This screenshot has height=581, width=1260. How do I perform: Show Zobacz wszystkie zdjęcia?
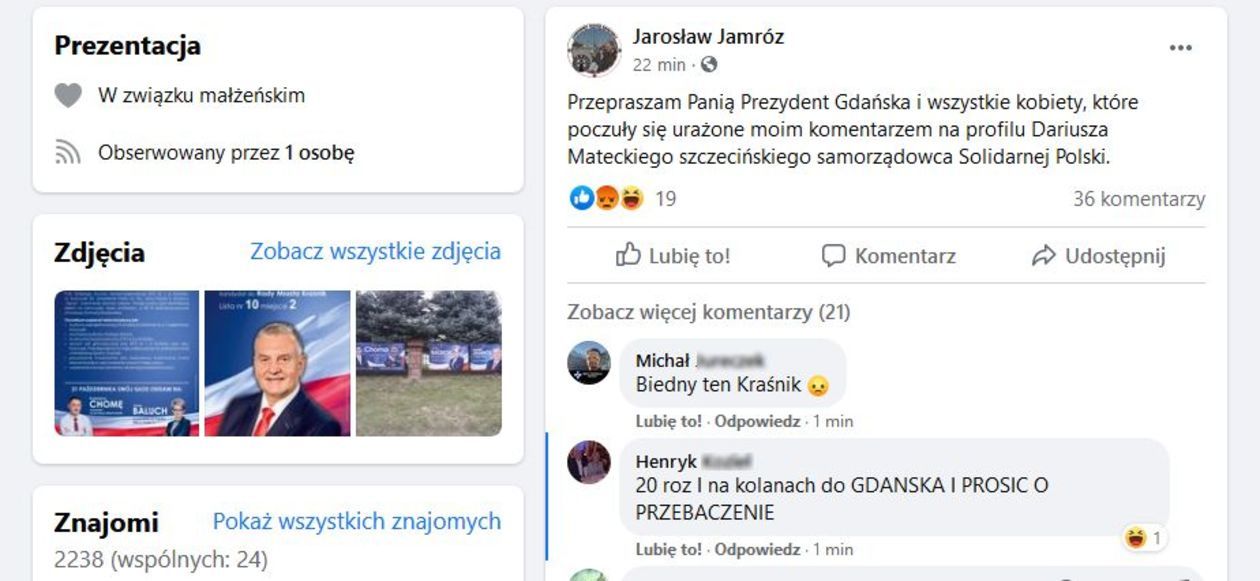pos(375,252)
